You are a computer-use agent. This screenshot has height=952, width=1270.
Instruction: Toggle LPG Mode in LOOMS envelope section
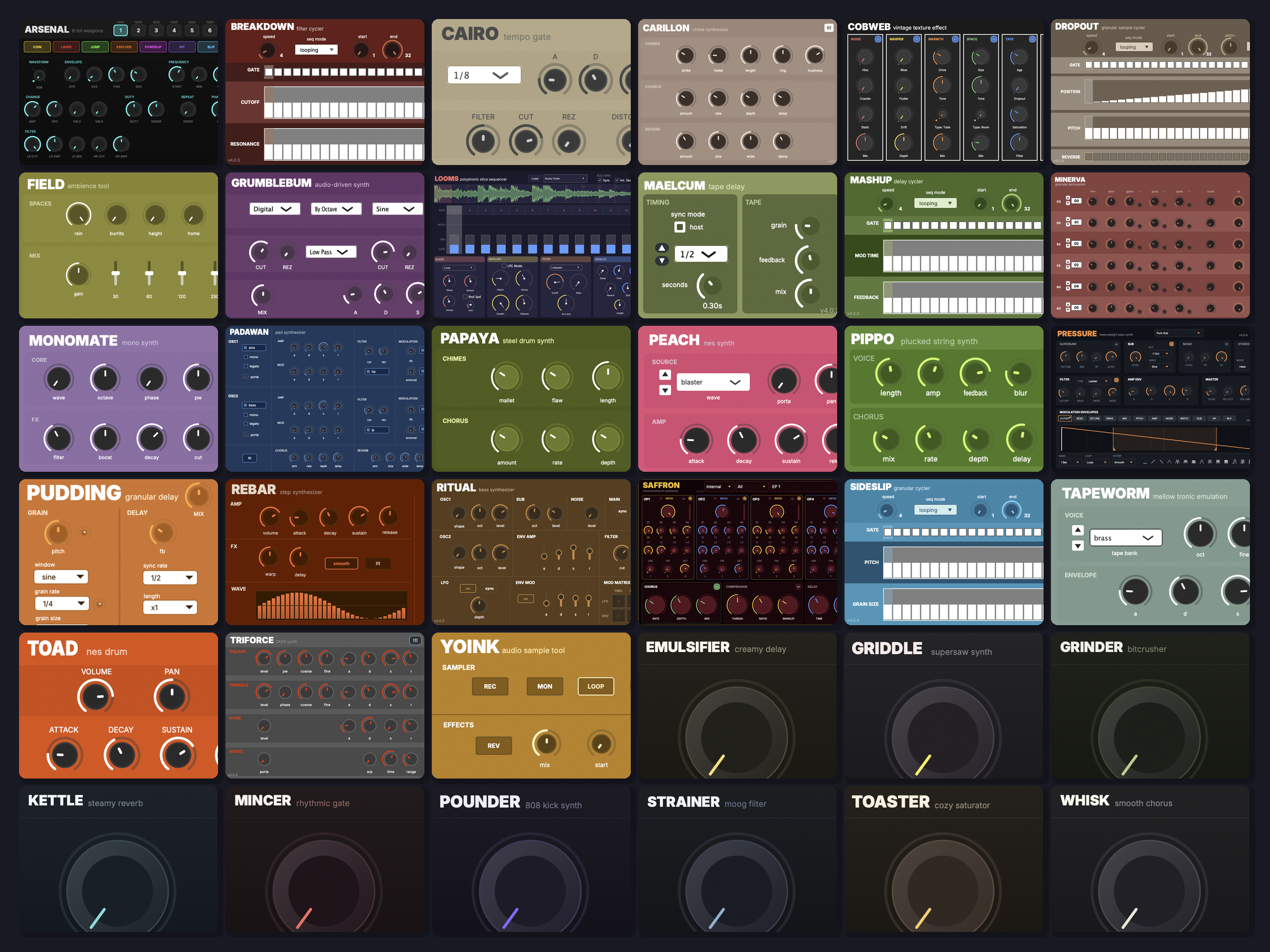(504, 266)
